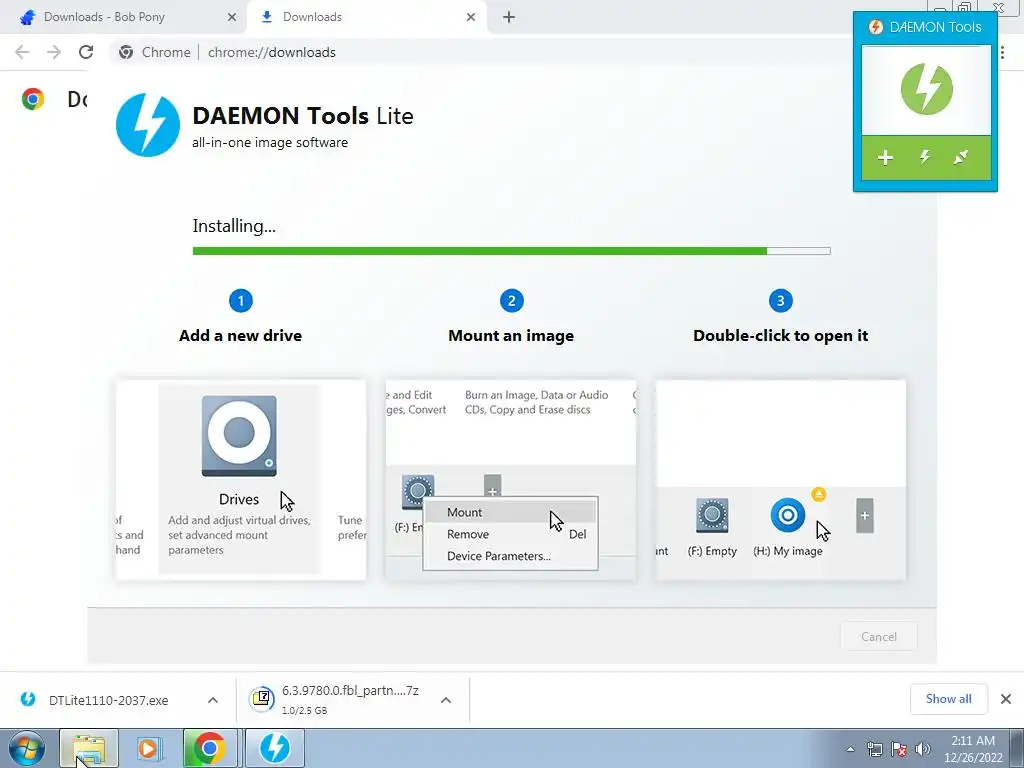Click the network tray icon
Screen dimensions: 1024x768
point(874,749)
